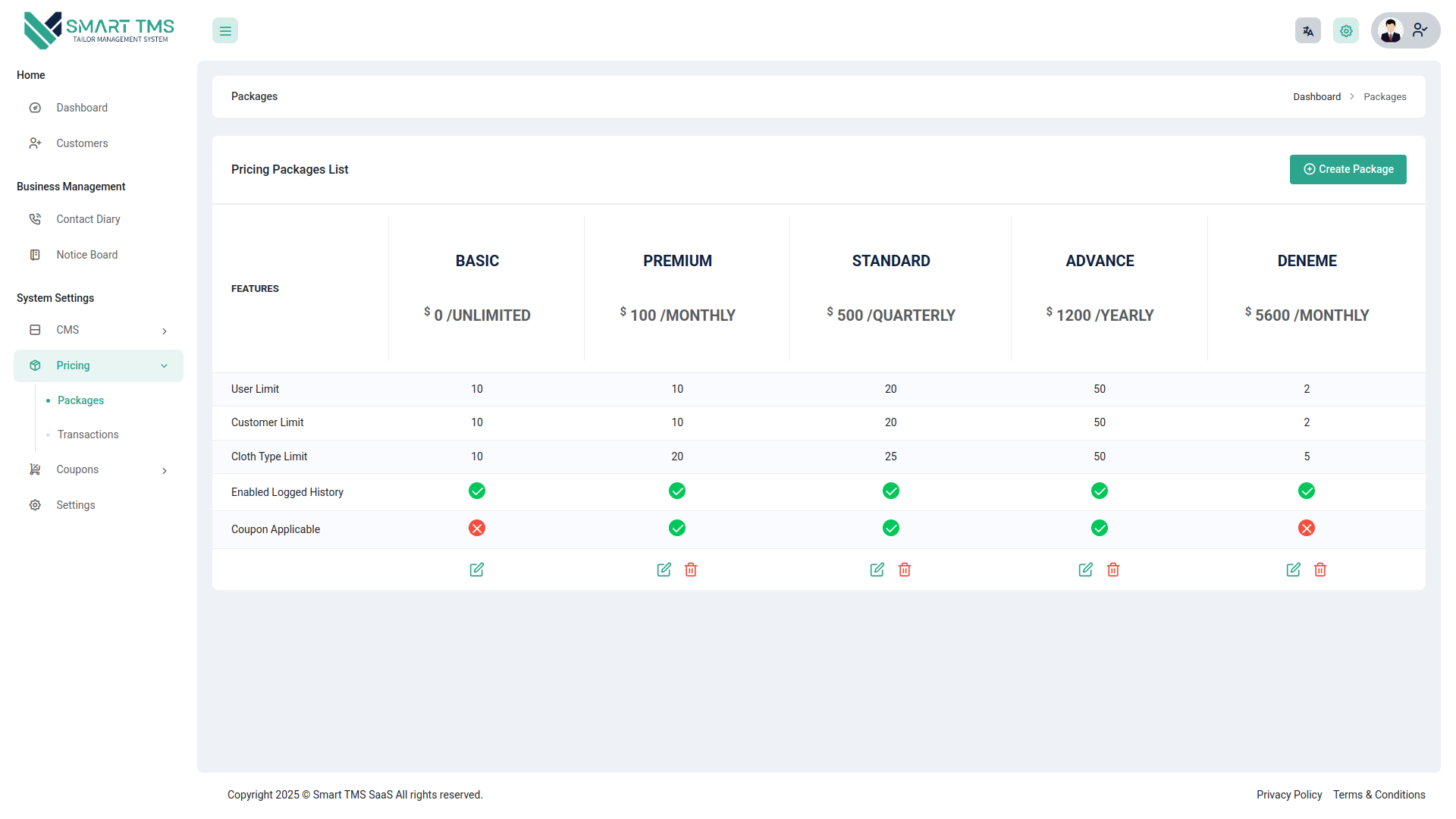Click the Create Package button
The image size is (1456, 819).
(1348, 169)
